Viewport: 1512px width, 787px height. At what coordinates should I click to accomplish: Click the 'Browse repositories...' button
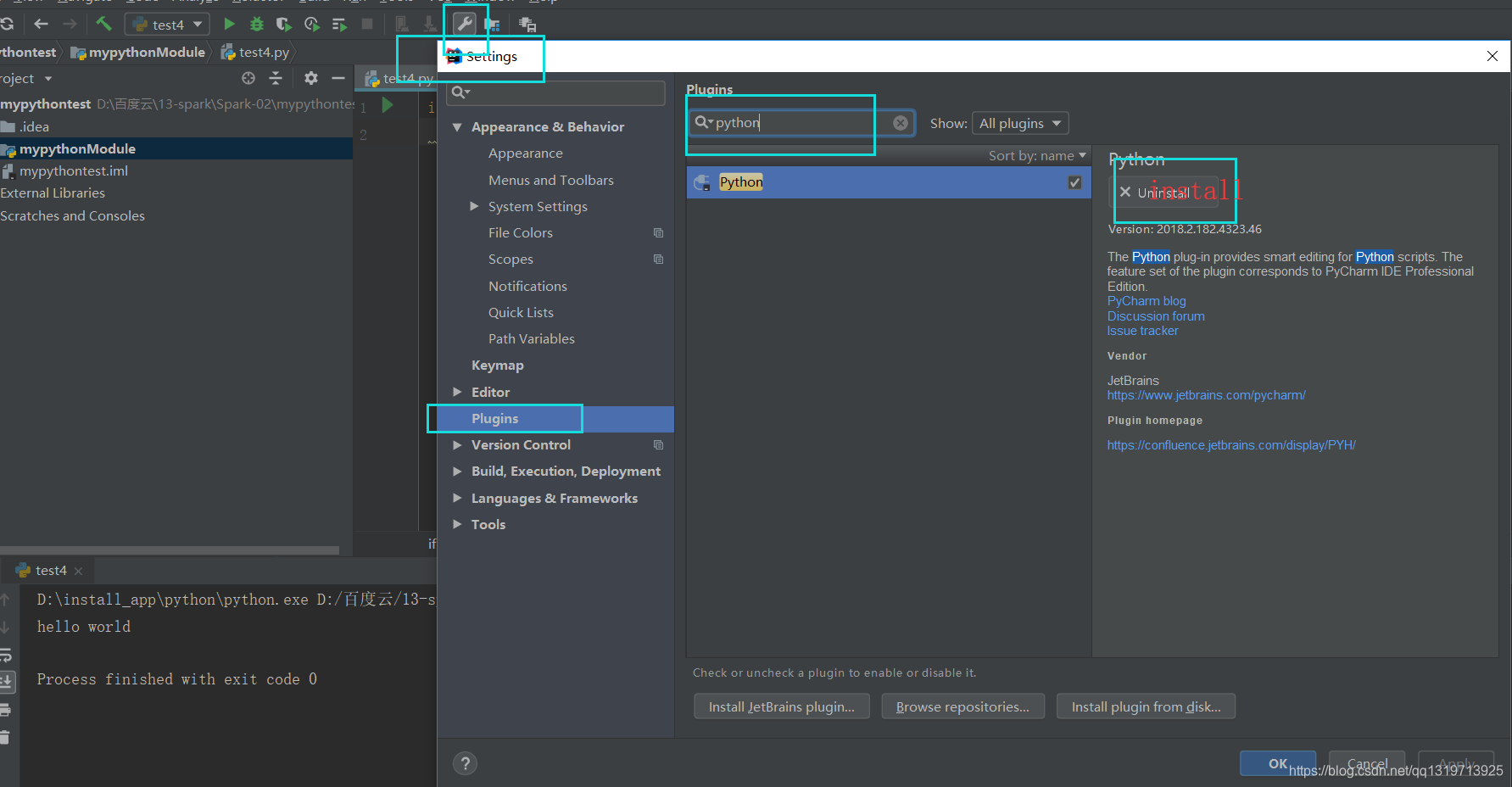pyautogui.click(x=962, y=706)
